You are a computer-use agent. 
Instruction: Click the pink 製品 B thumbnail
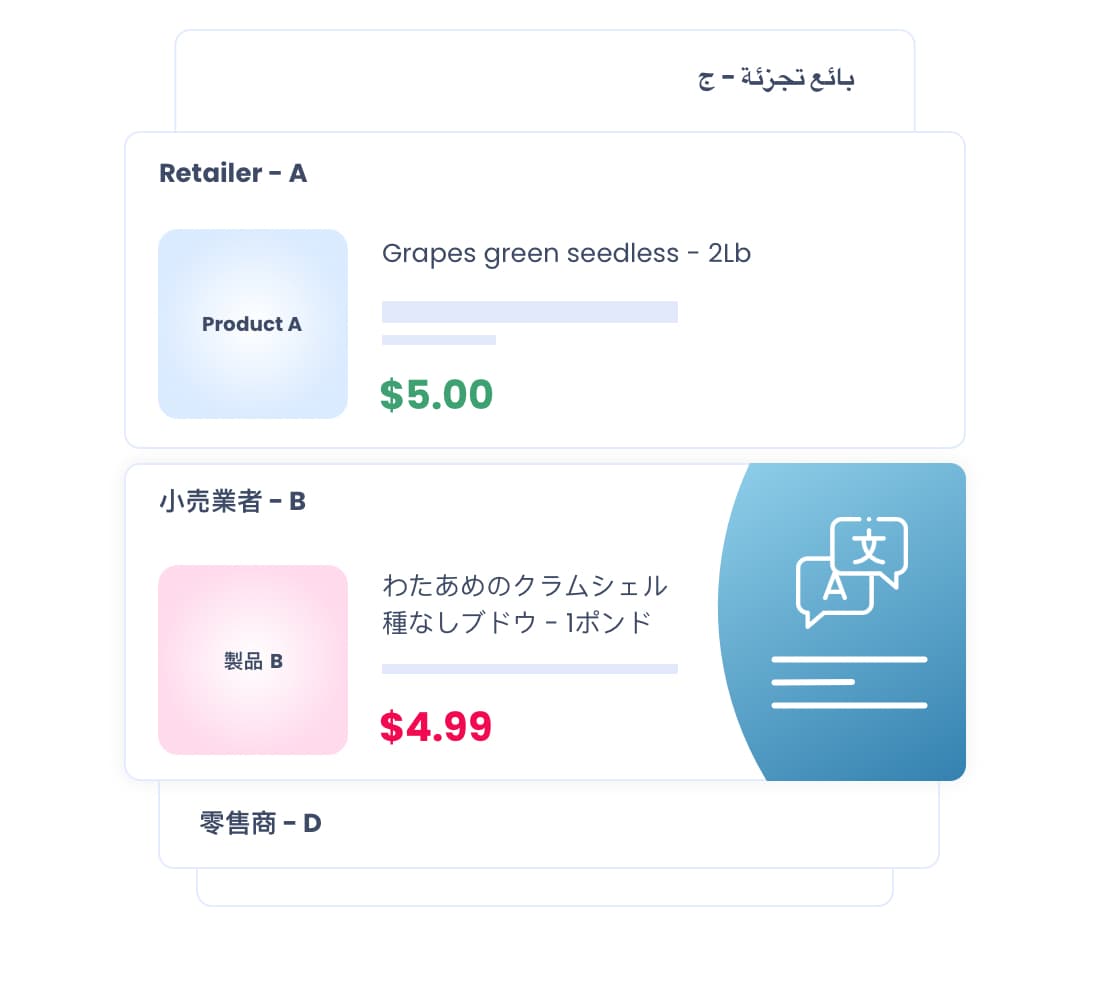click(x=252, y=660)
